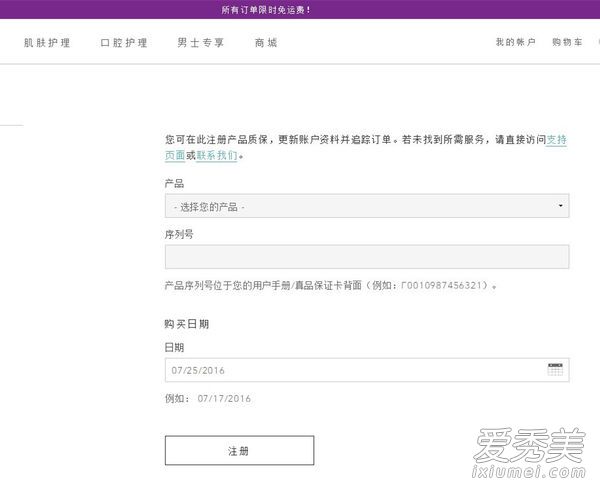Image resolution: width=600 pixels, height=492 pixels.
Task: Open 我的帐户 in the header
Action: pos(515,43)
